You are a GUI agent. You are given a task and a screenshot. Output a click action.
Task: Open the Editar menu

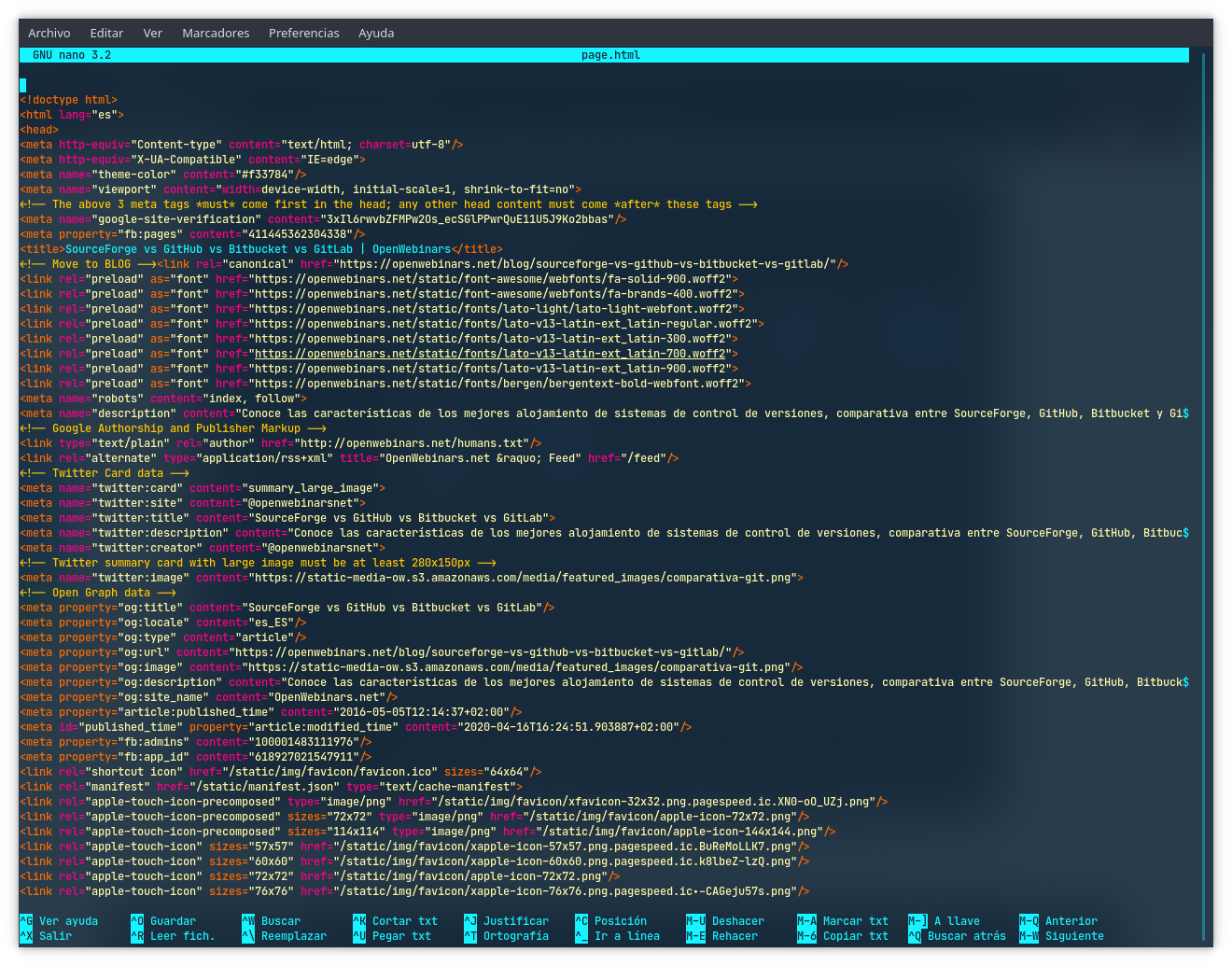(106, 33)
